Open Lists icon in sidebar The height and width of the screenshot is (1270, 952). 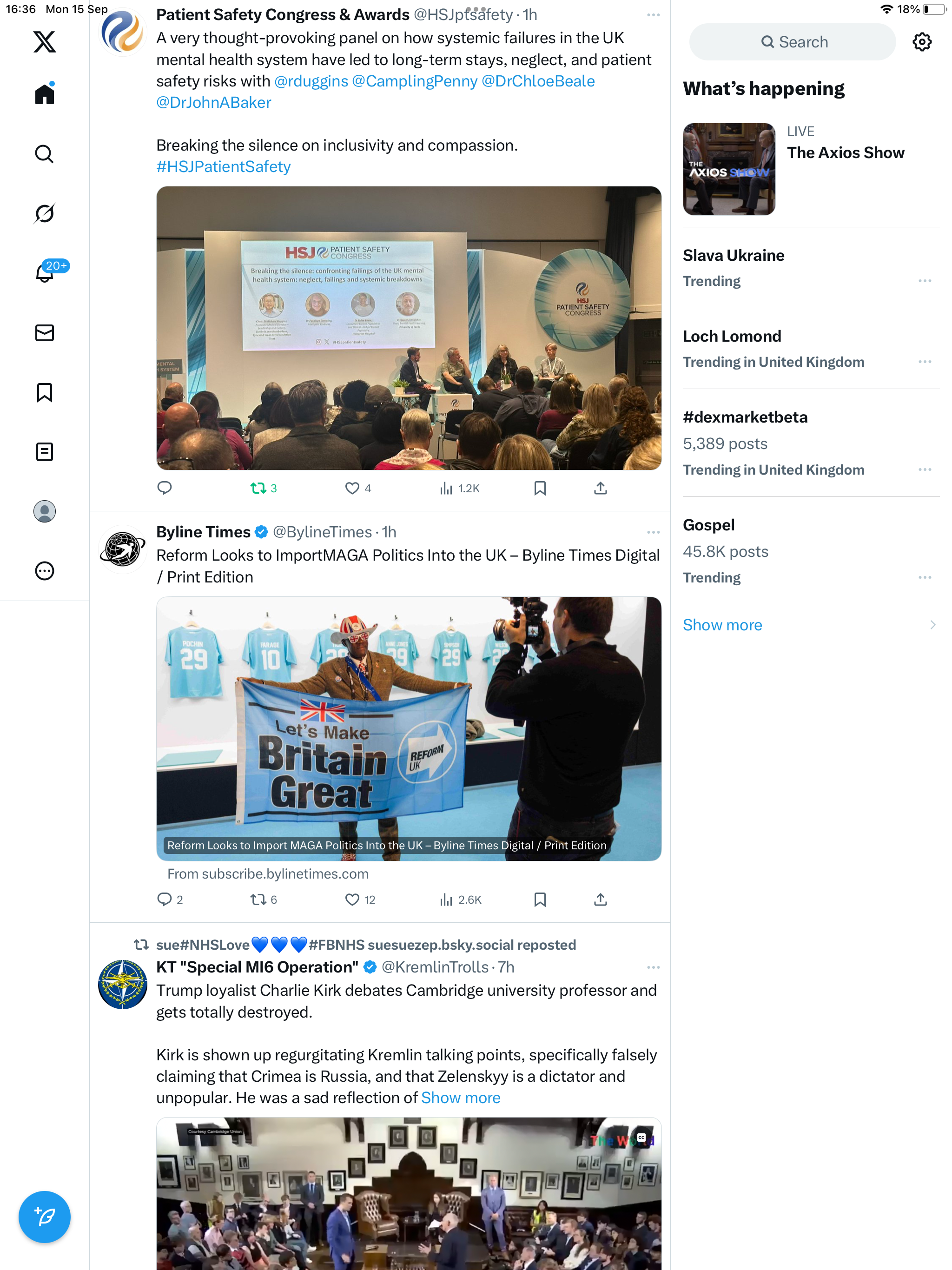coord(44,452)
